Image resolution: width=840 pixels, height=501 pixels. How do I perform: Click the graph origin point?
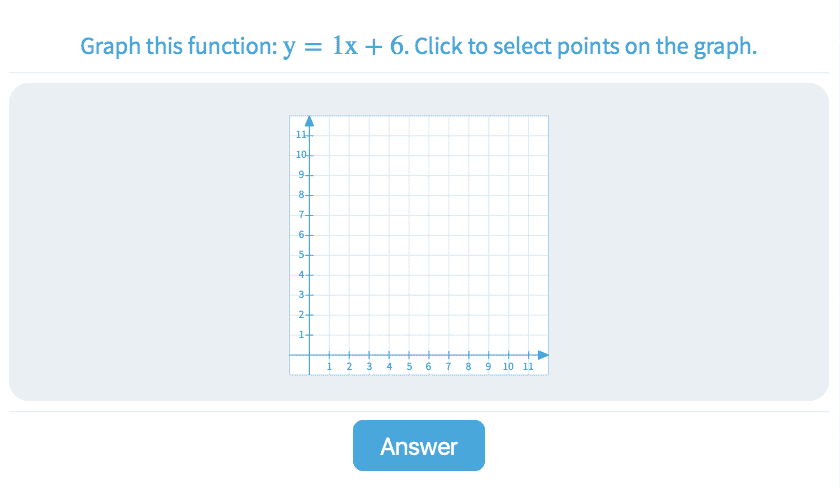309,355
